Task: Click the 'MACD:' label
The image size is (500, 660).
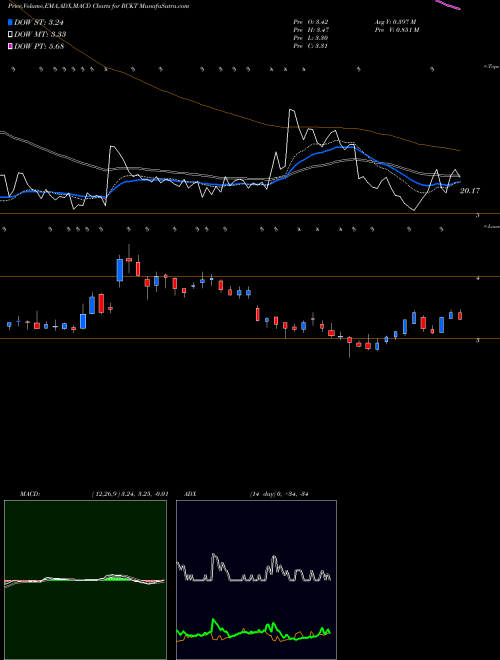Action: coord(29,494)
